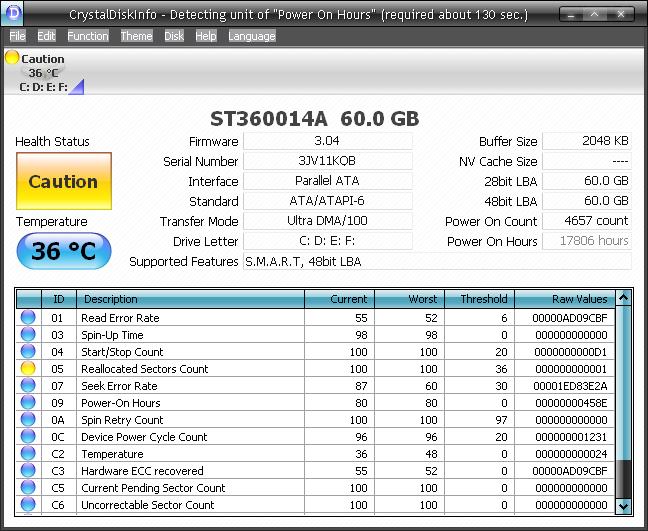
Task: Open the Help menu
Action: tap(206, 36)
